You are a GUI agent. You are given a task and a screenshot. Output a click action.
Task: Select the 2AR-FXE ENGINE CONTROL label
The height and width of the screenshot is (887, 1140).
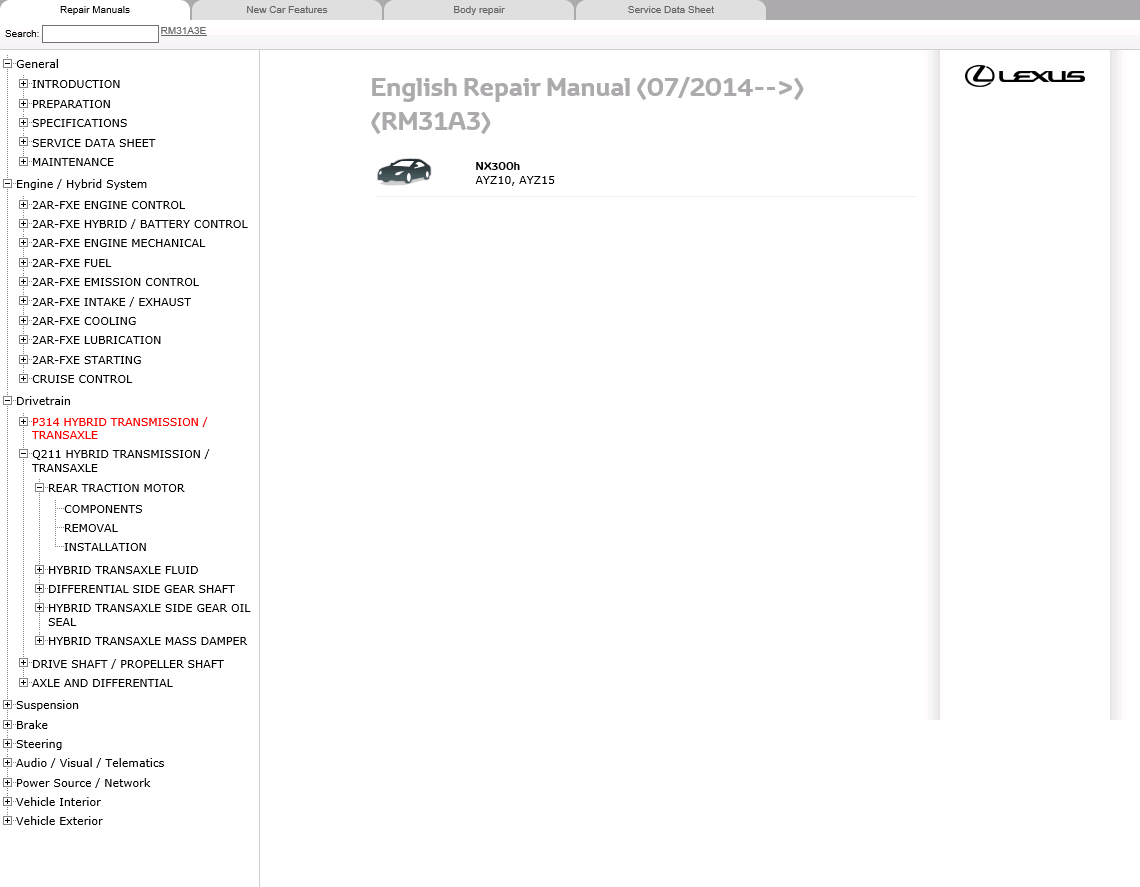pyautogui.click(x=108, y=205)
